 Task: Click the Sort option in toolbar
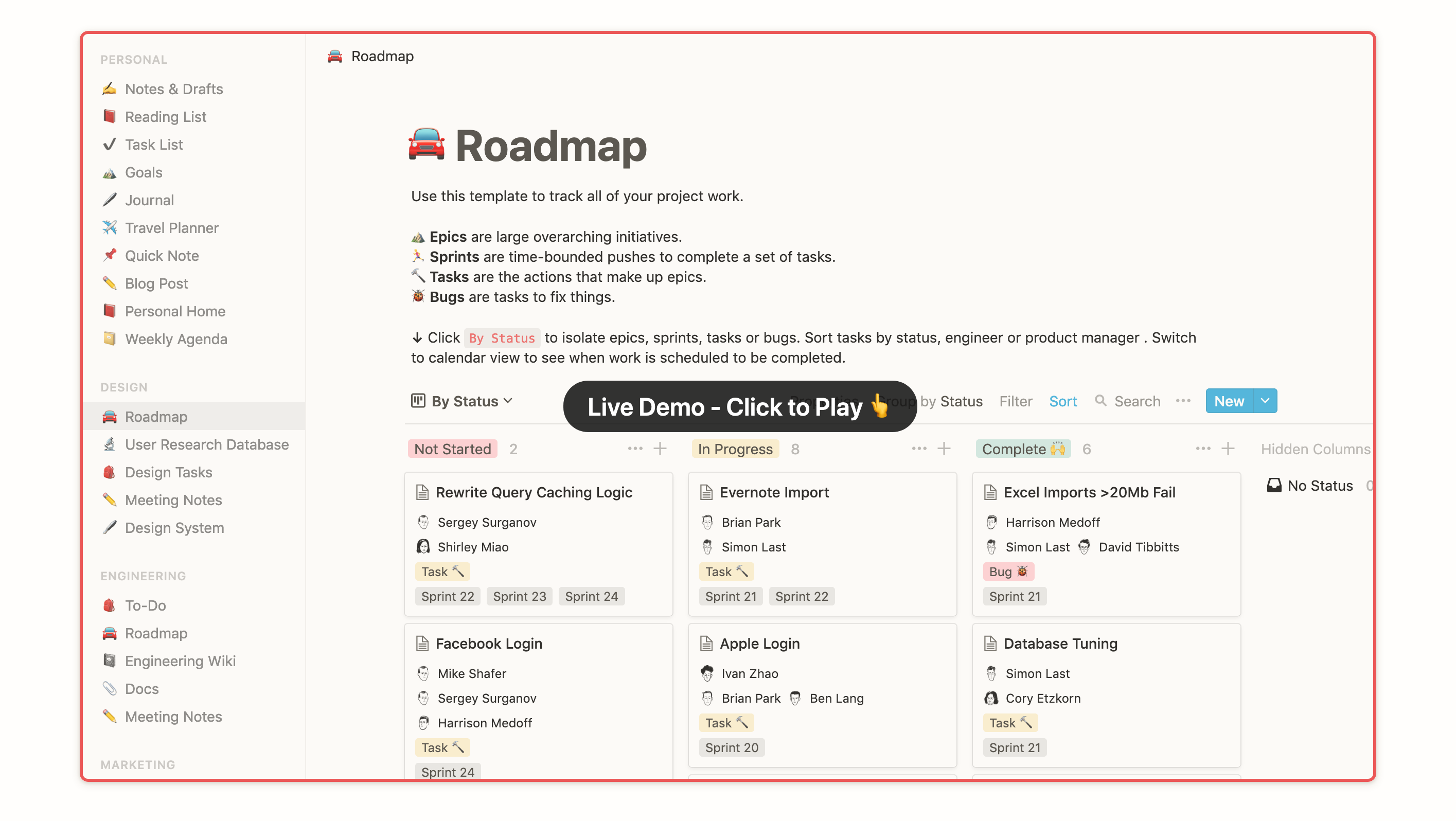[1062, 401]
